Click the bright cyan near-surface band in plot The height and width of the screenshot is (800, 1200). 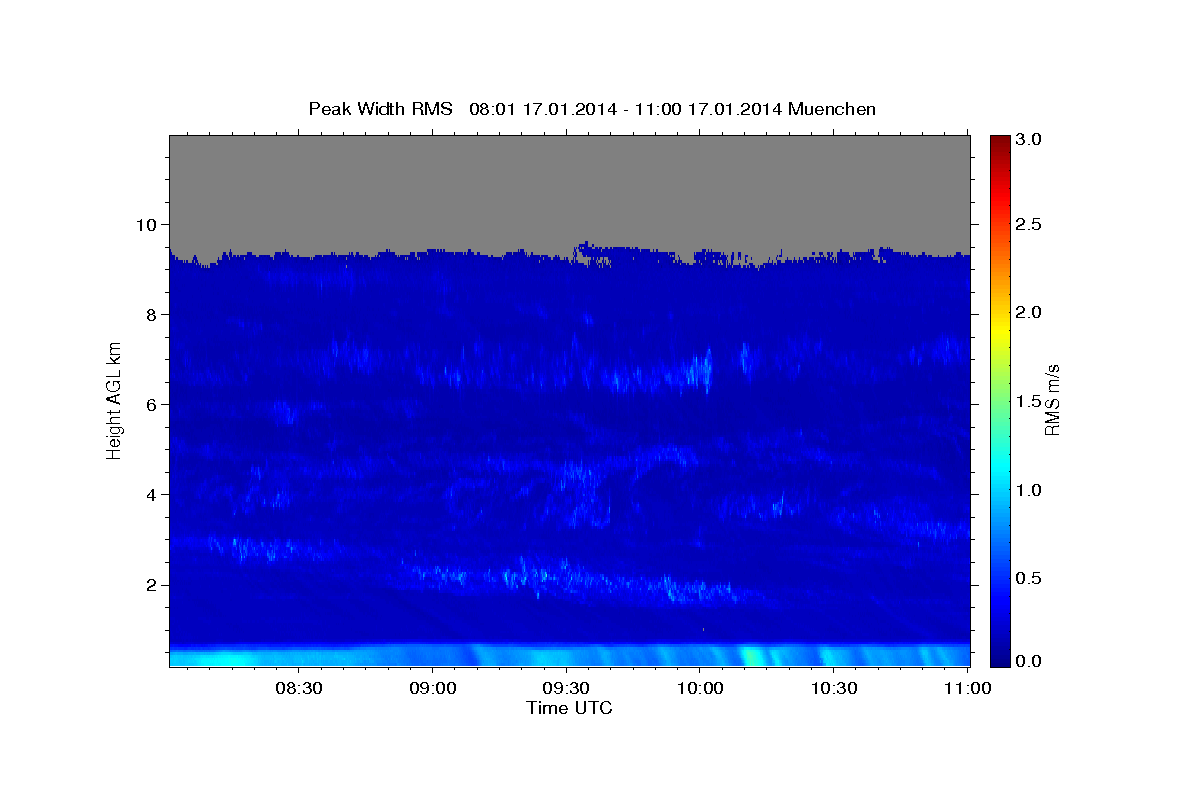click(x=569, y=656)
